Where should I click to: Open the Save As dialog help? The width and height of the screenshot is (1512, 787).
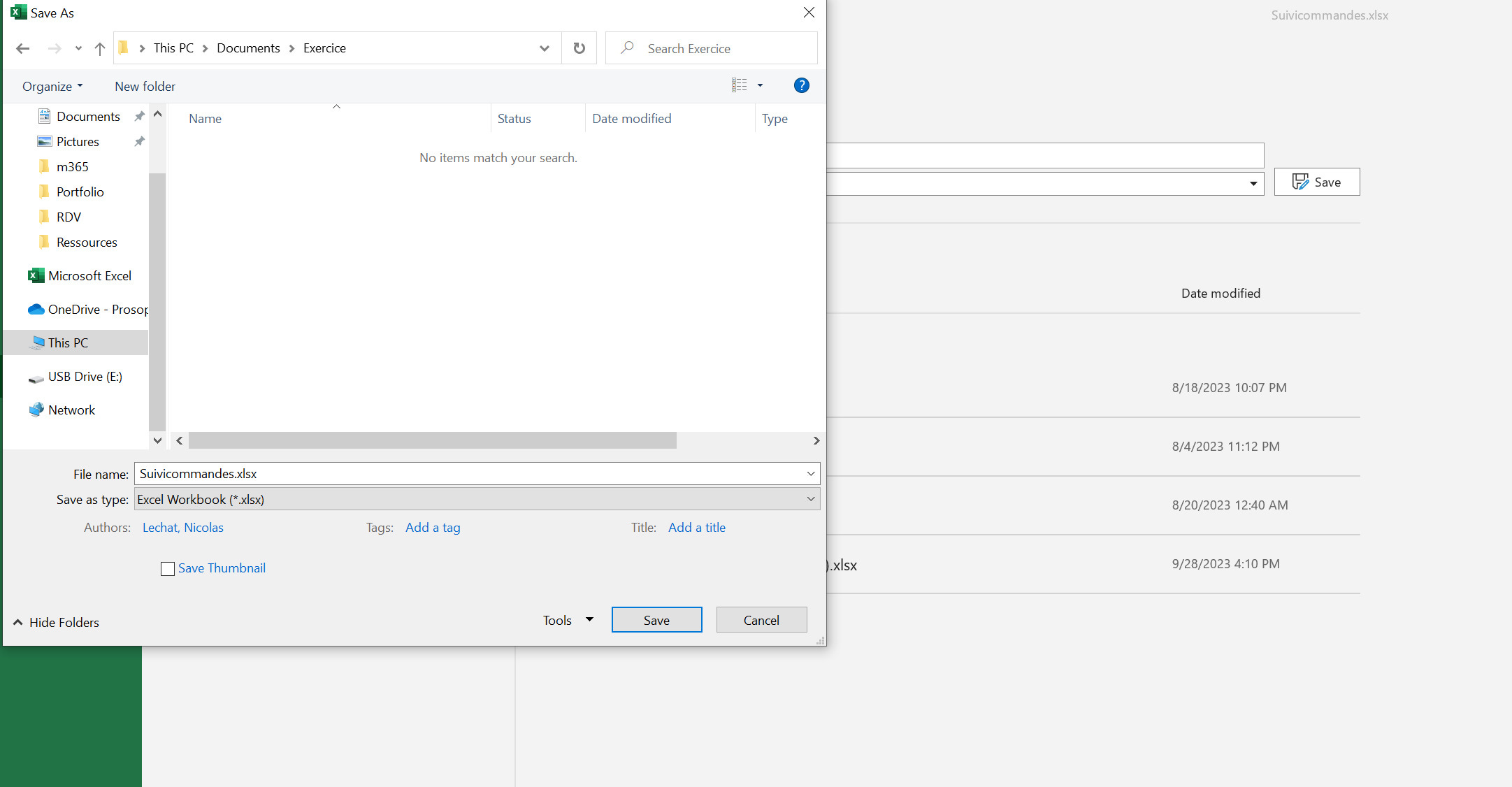point(801,85)
